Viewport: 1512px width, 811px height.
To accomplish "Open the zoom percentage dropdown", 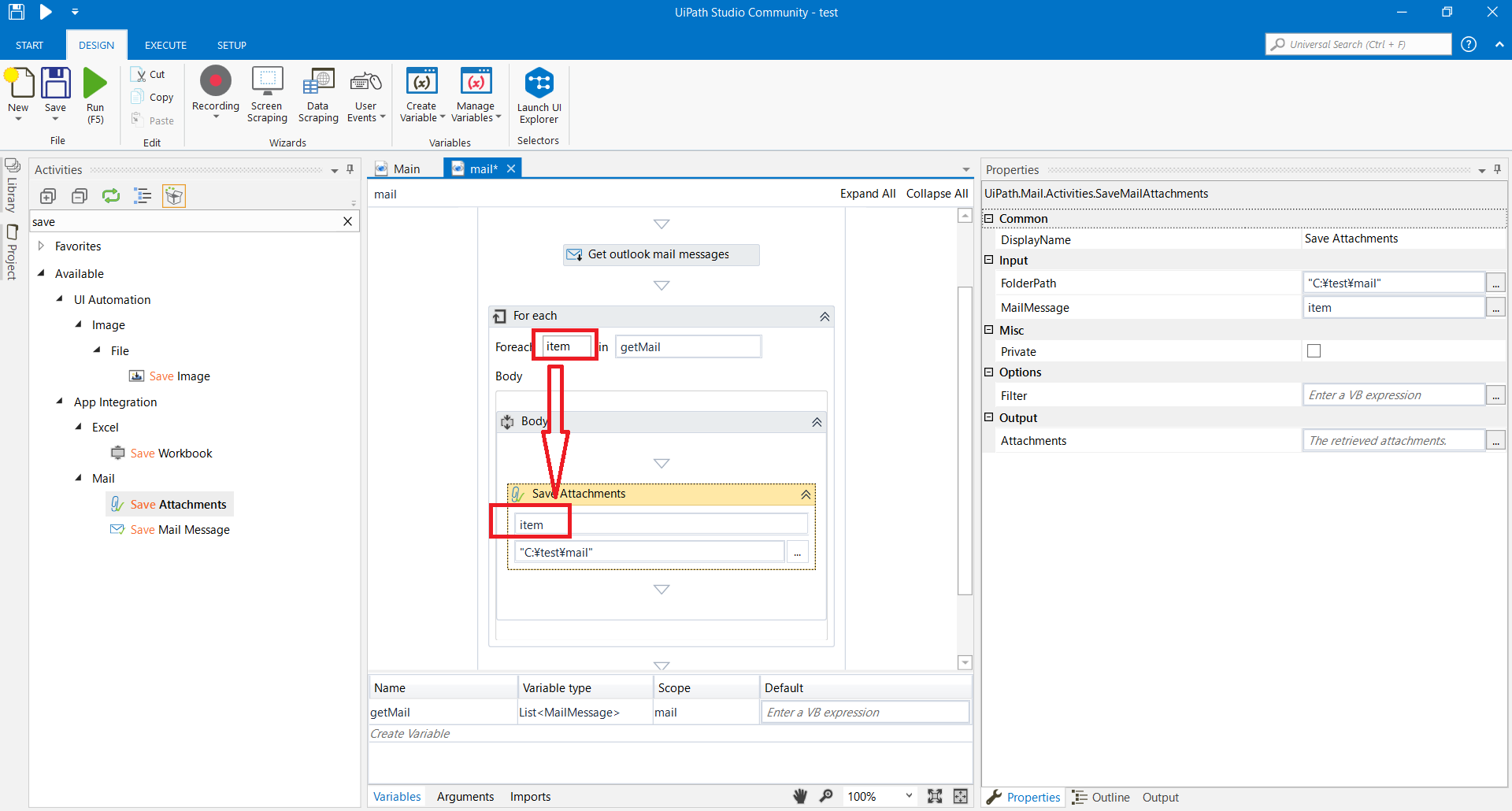I will (910, 796).
